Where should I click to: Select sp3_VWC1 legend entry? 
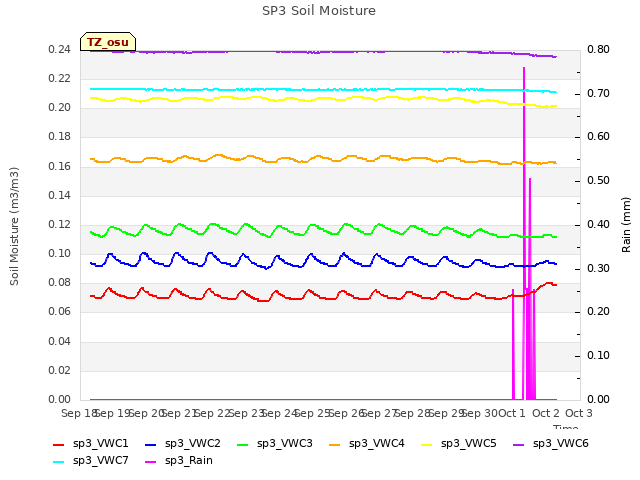91,444
